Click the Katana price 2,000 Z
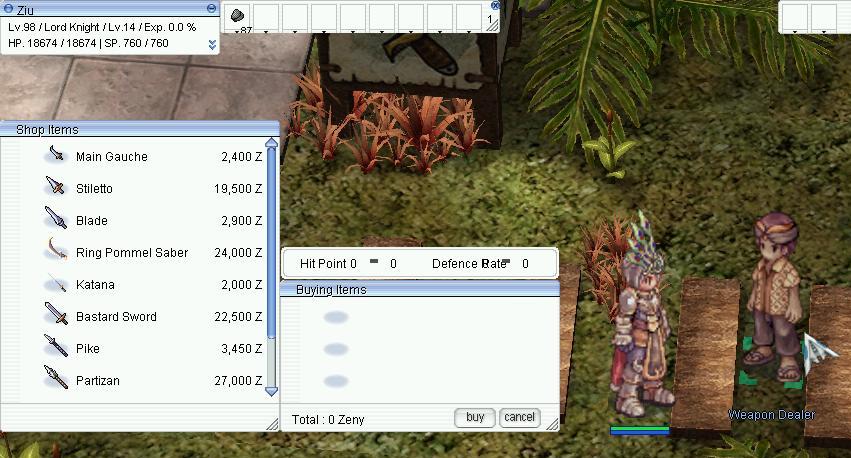851x458 pixels. pos(242,285)
